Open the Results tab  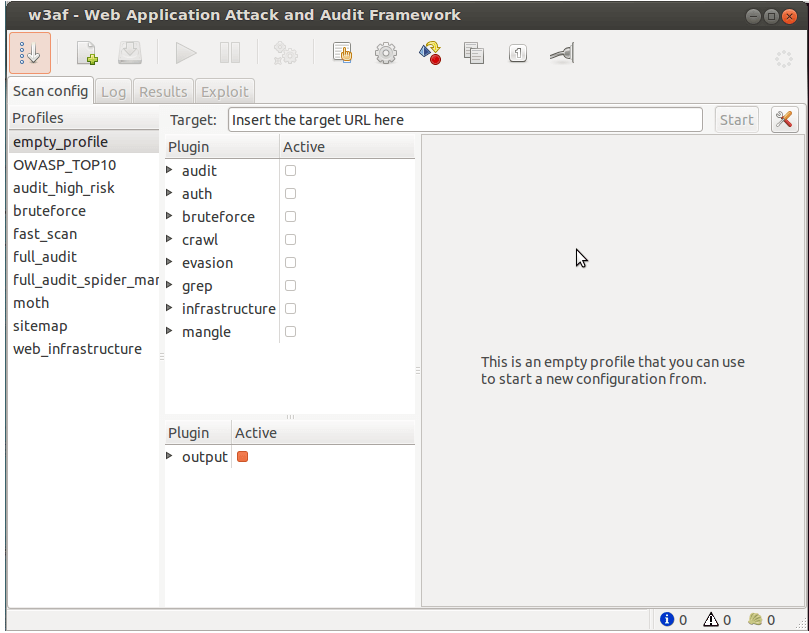tap(163, 92)
